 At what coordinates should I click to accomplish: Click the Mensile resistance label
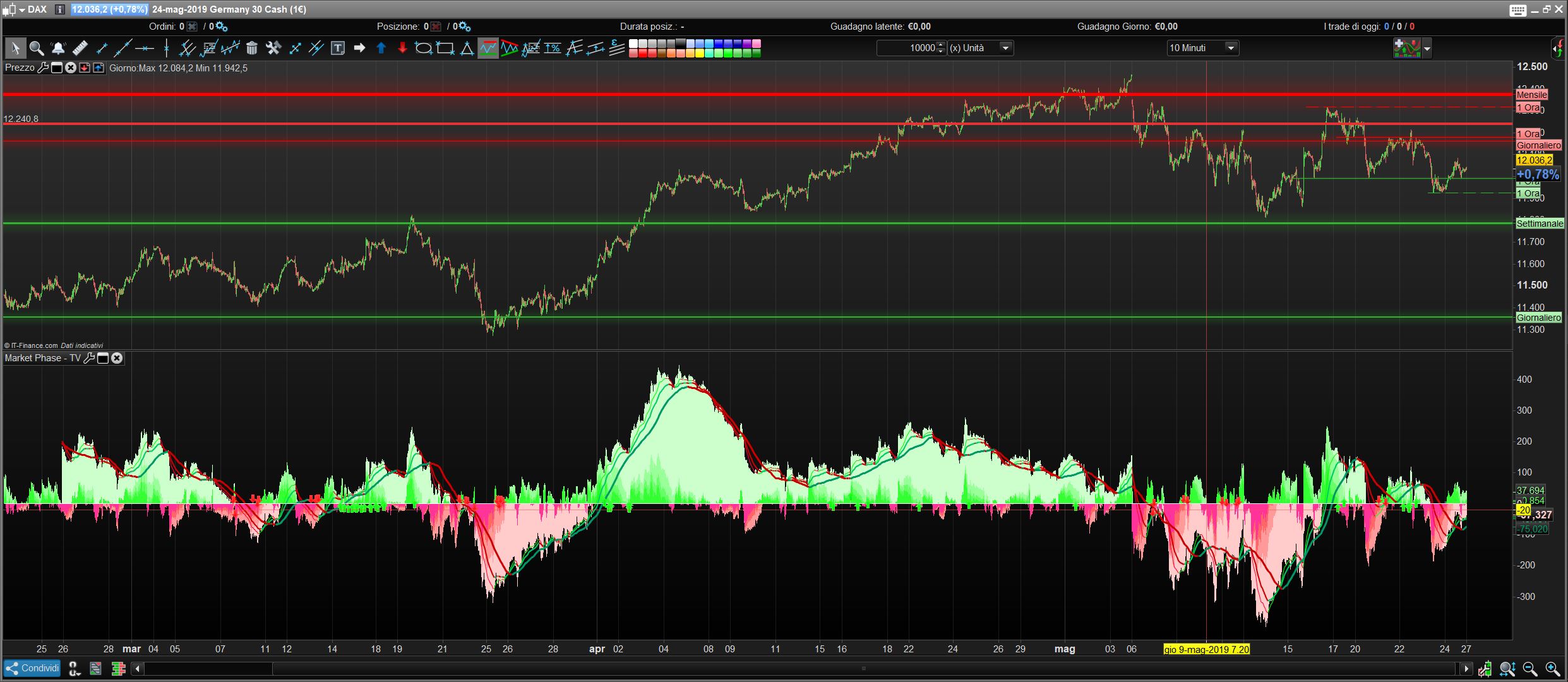[x=1531, y=95]
